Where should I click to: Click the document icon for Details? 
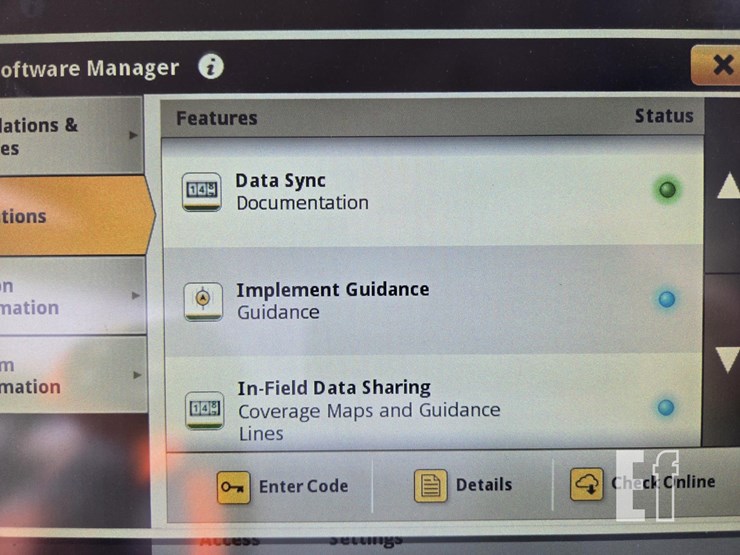431,486
